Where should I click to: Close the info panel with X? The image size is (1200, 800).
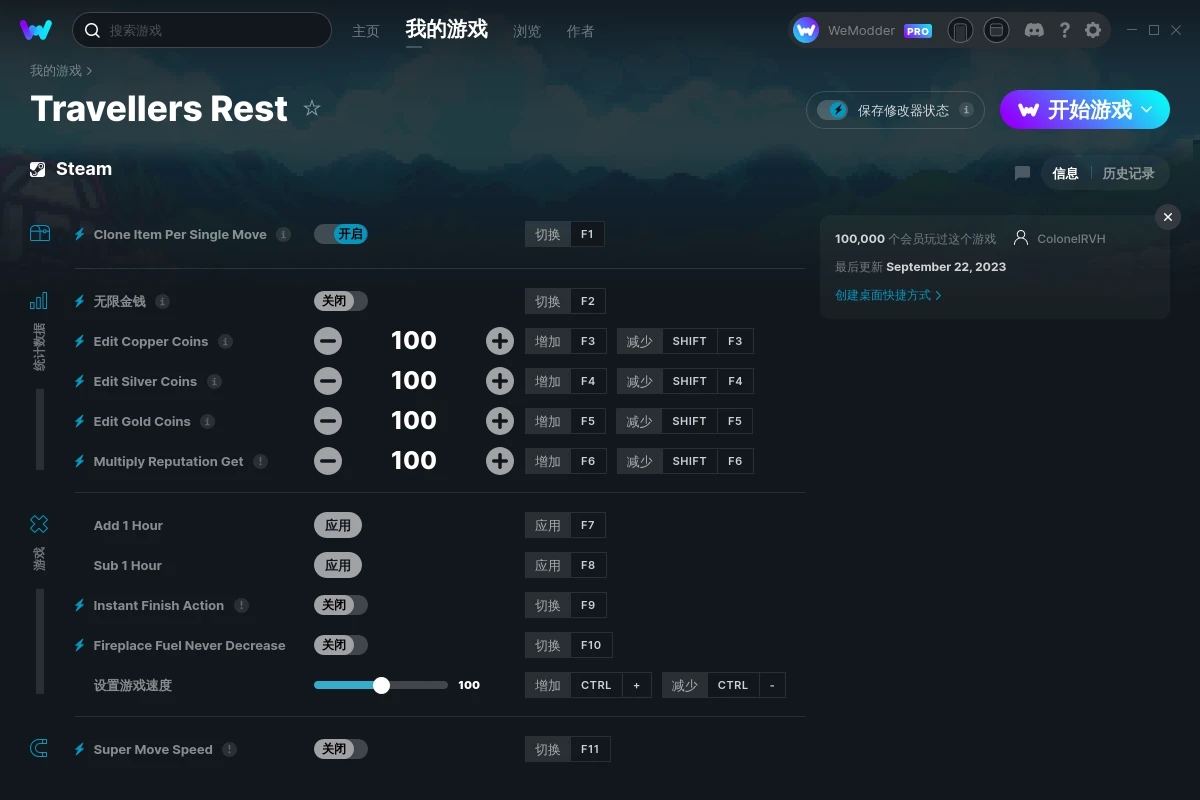pyautogui.click(x=1167, y=217)
